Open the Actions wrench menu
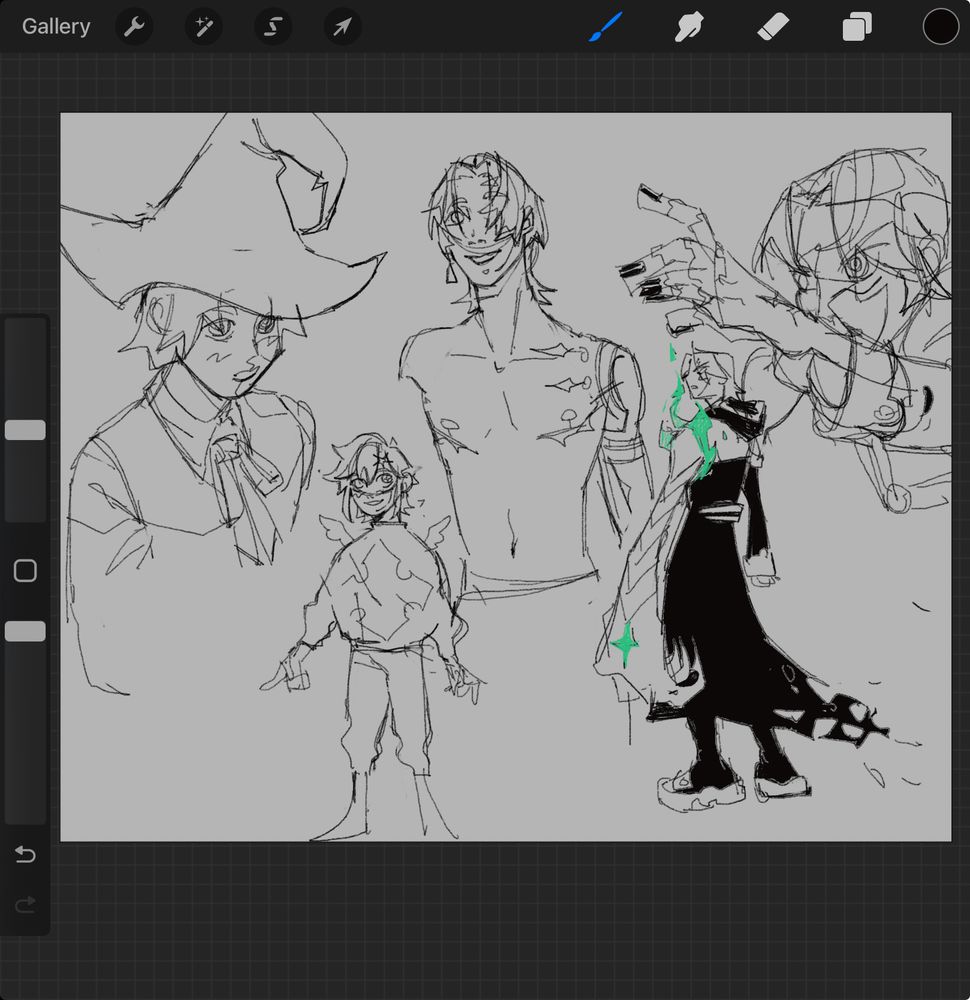This screenshot has height=1000, width=970. tap(134, 27)
